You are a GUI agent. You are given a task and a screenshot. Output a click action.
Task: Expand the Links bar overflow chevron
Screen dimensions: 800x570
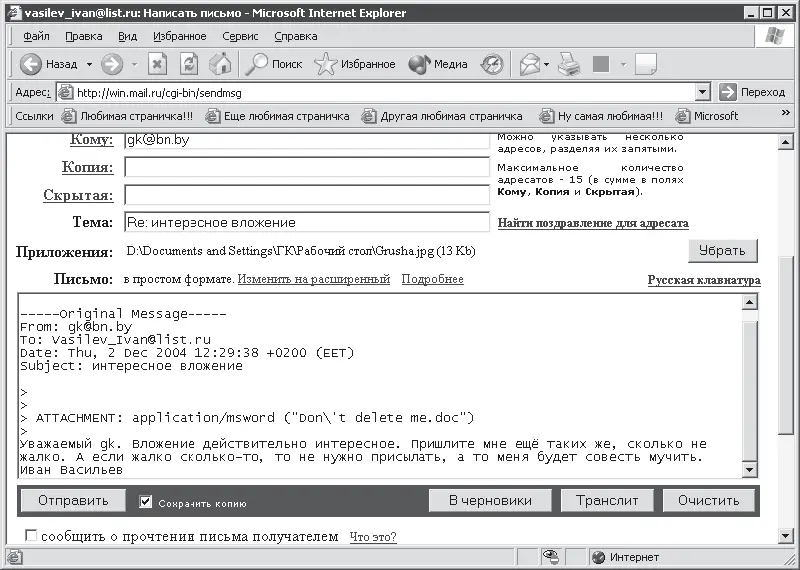pos(786,112)
